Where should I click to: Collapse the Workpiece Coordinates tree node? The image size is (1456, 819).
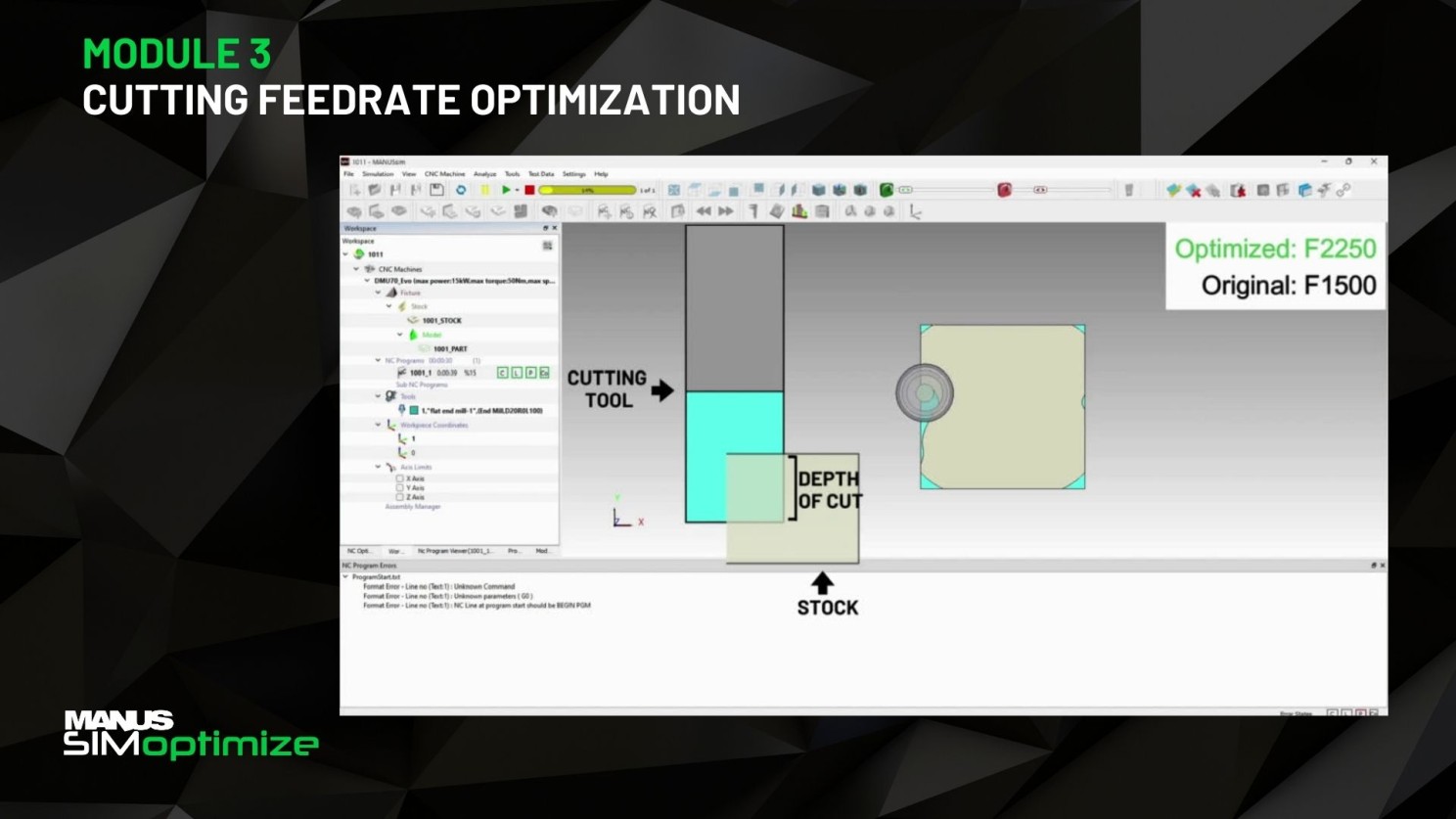point(378,425)
